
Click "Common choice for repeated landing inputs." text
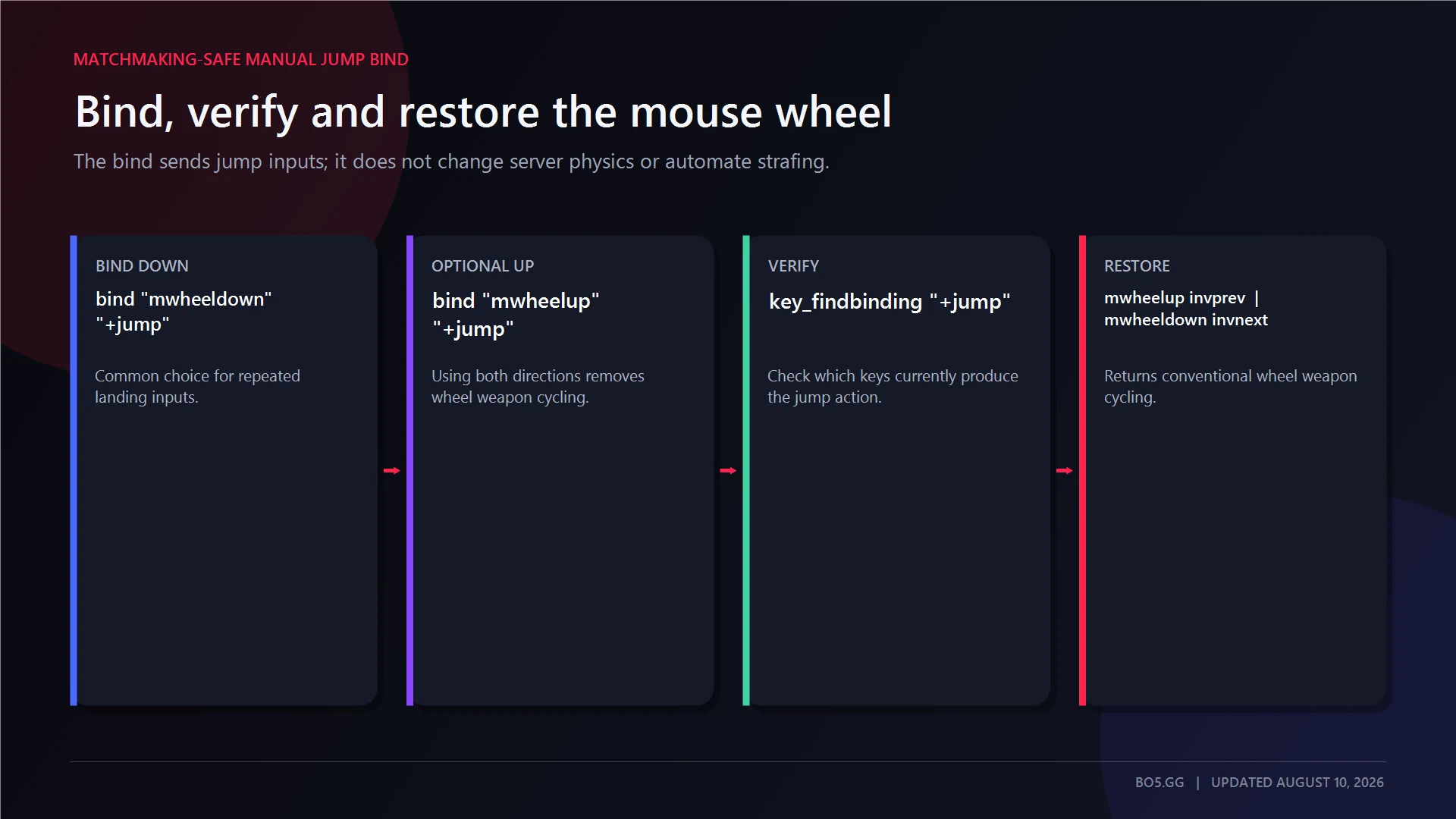coord(197,387)
